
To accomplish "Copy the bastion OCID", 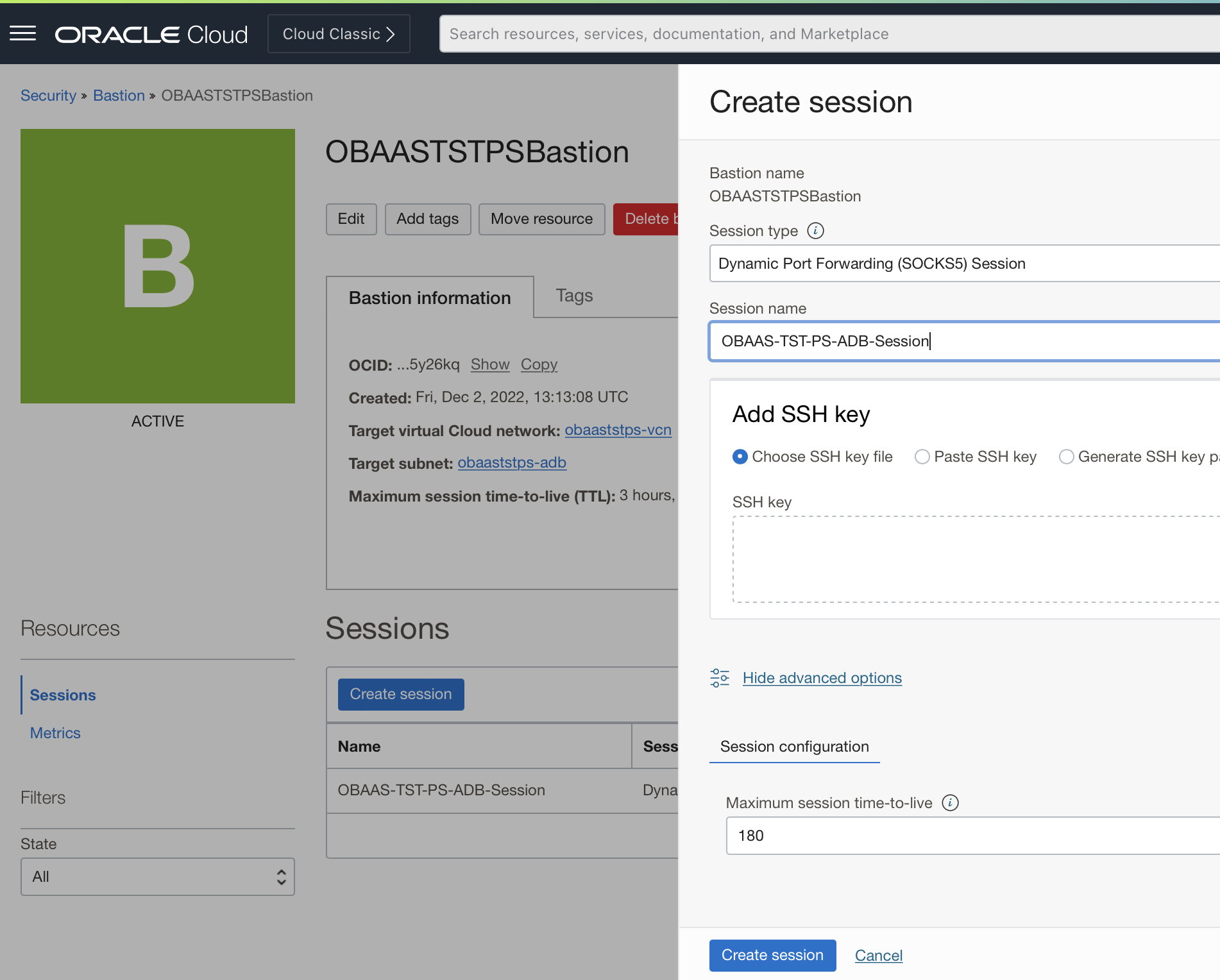I will [539, 364].
